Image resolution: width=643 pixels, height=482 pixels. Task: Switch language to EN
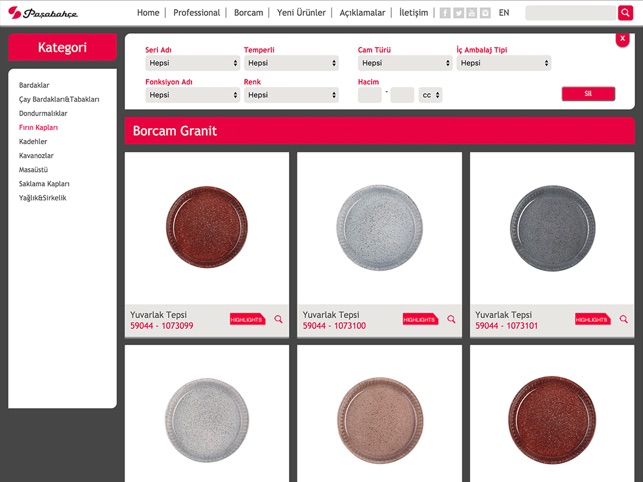pyautogui.click(x=504, y=13)
